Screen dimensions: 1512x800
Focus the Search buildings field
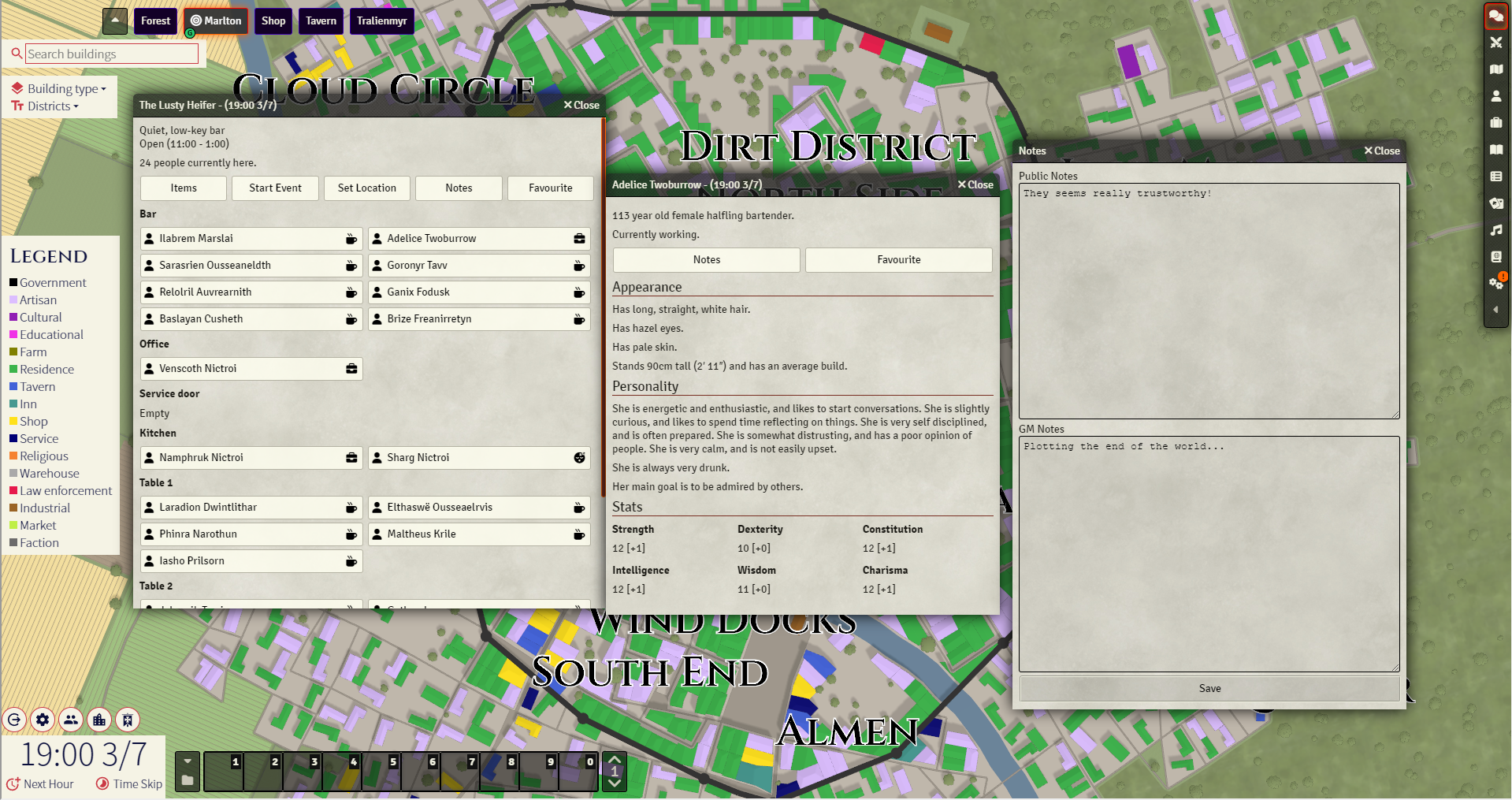tap(112, 54)
